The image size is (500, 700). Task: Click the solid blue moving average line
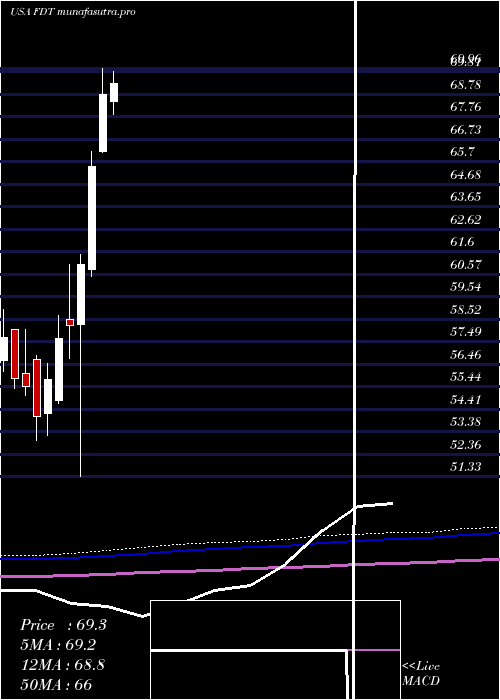(250, 546)
